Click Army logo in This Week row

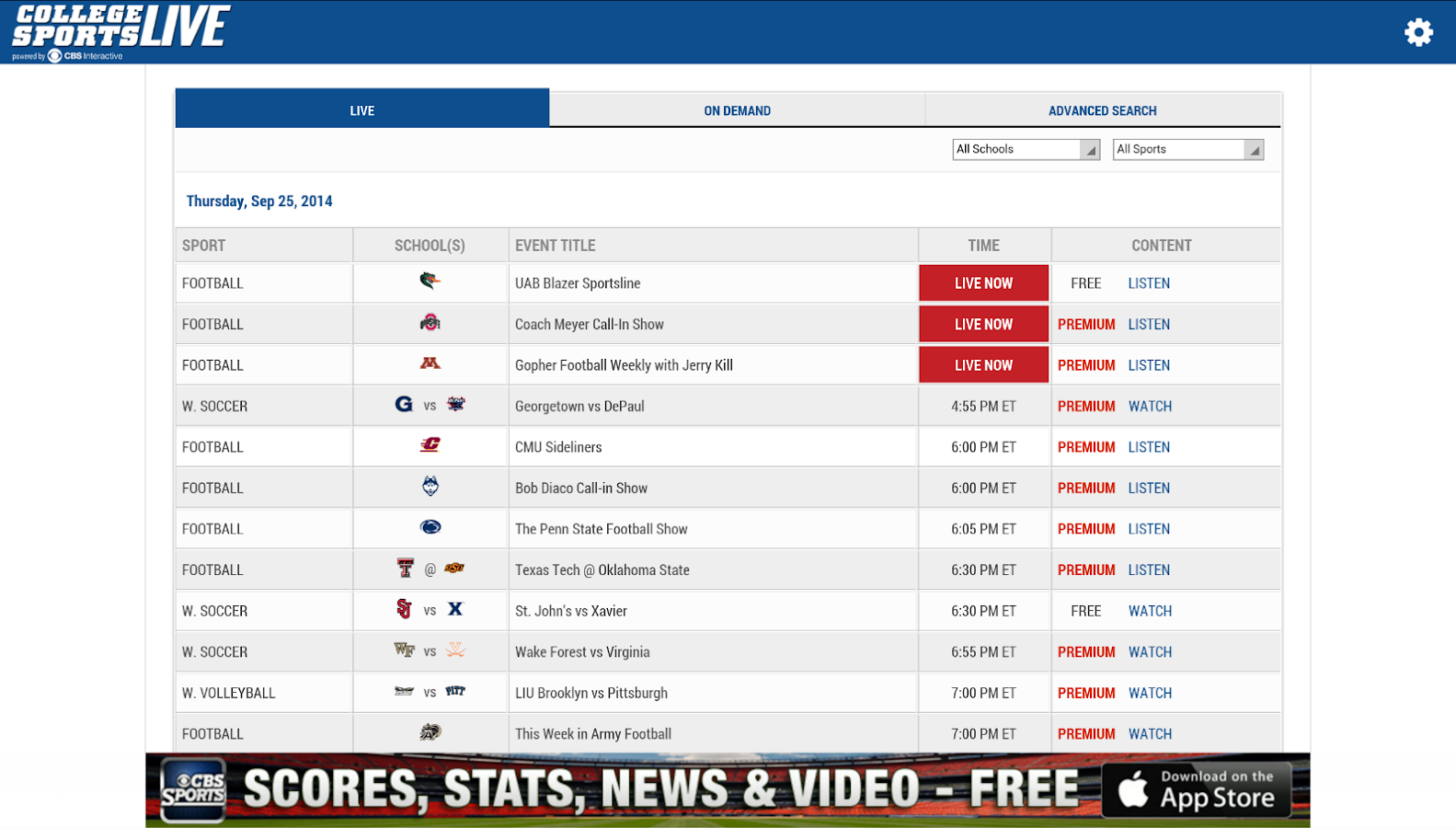pyautogui.click(x=430, y=732)
